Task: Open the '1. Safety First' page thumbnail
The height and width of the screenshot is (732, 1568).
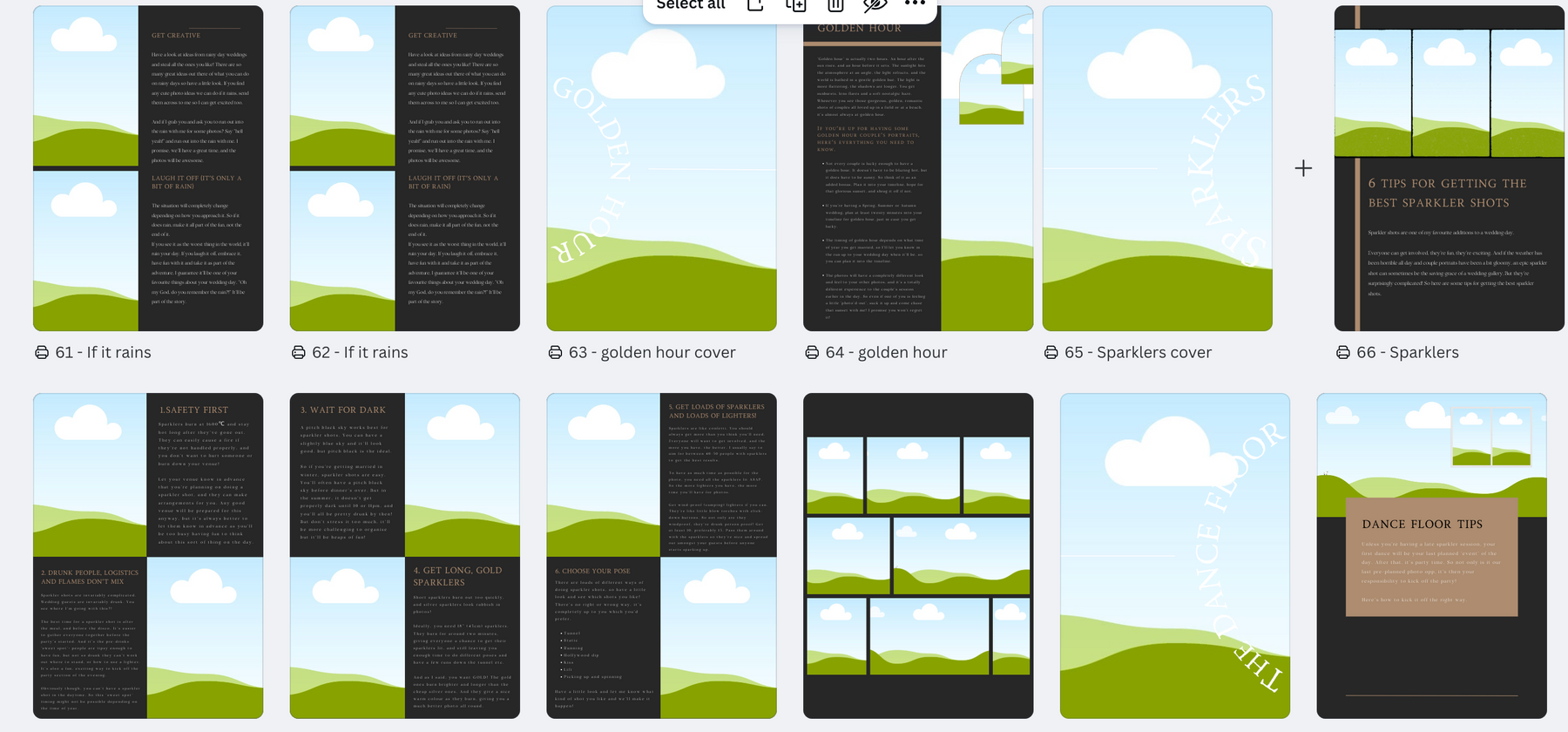Action: 148,555
